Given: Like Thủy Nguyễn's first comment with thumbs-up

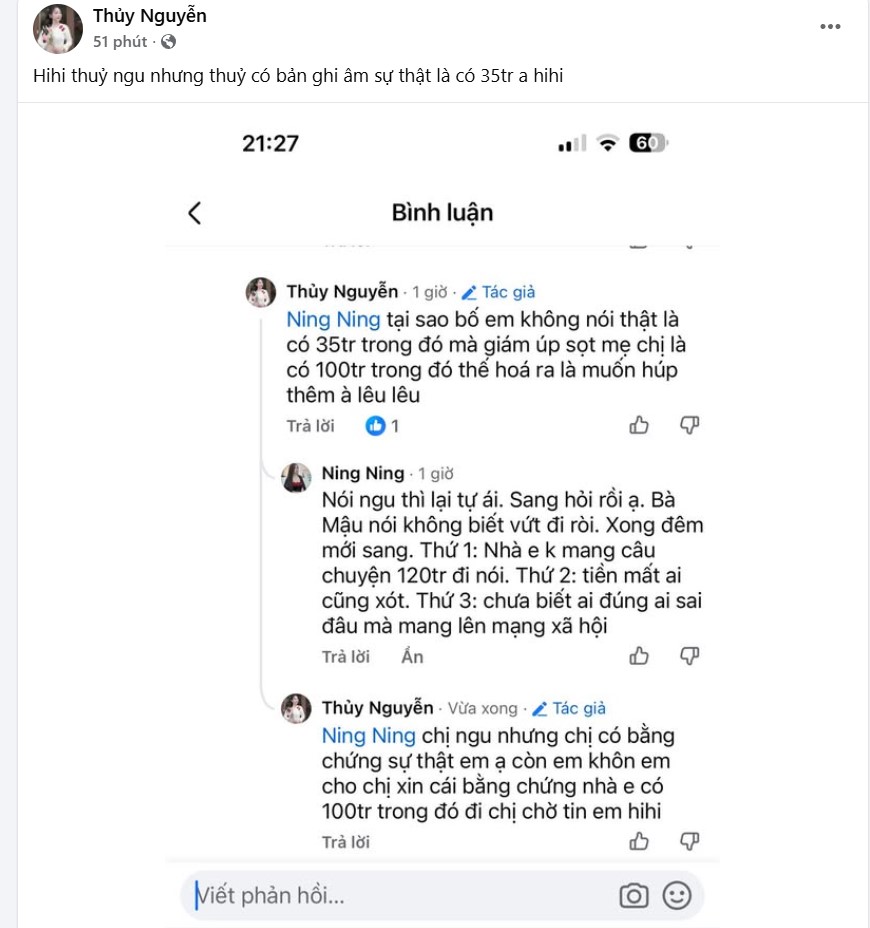Looking at the screenshot, I should [639, 426].
